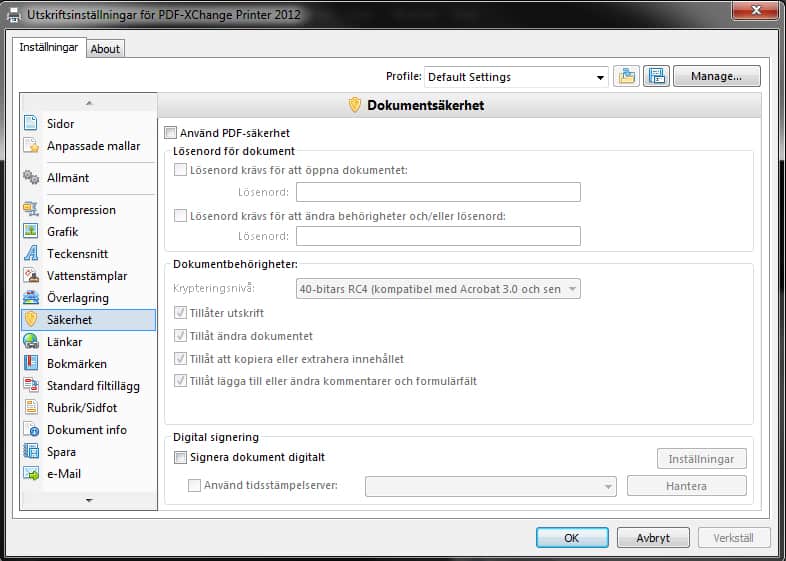Image resolution: width=786 pixels, height=561 pixels.
Task: Select Bokmärken in the sidebar list
Action: (89, 363)
